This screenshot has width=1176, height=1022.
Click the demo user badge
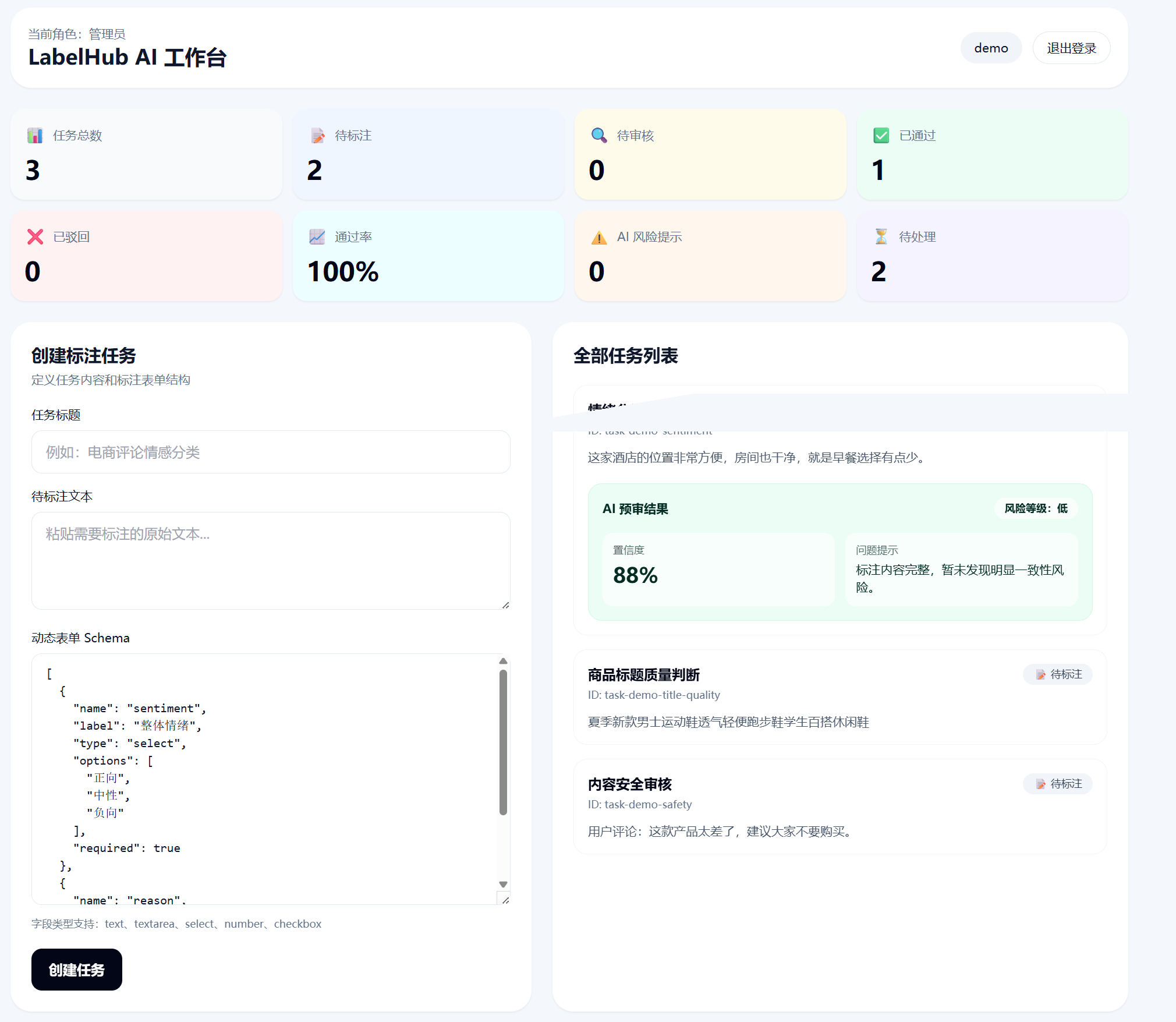tap(991, 48)
